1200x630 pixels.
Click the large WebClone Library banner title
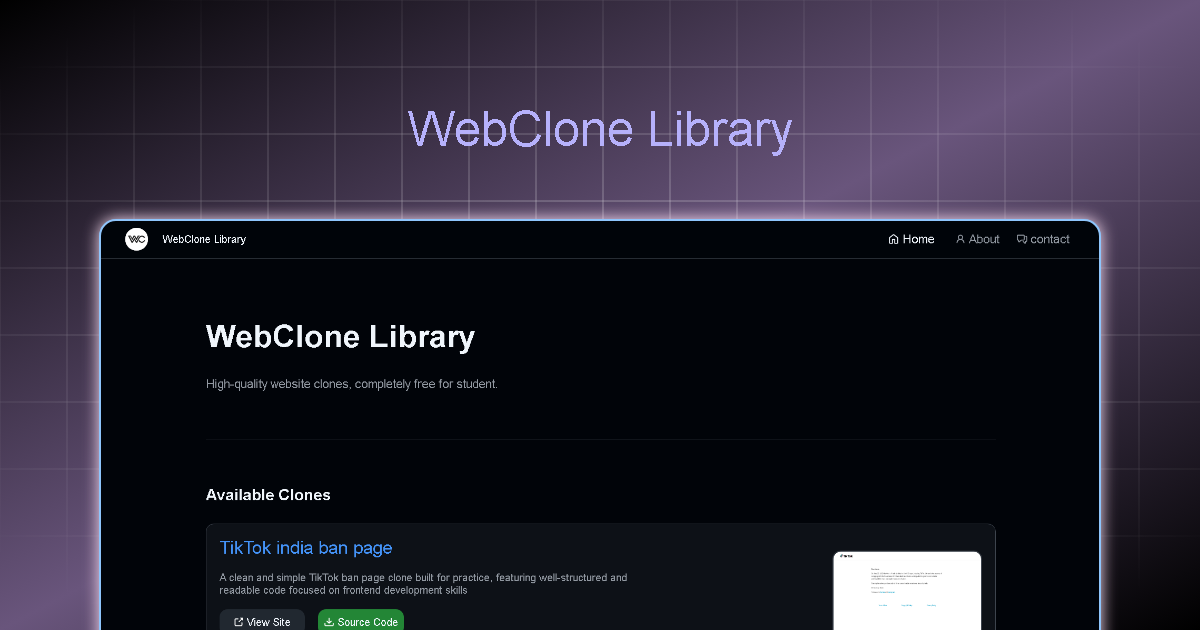[600, 131]
